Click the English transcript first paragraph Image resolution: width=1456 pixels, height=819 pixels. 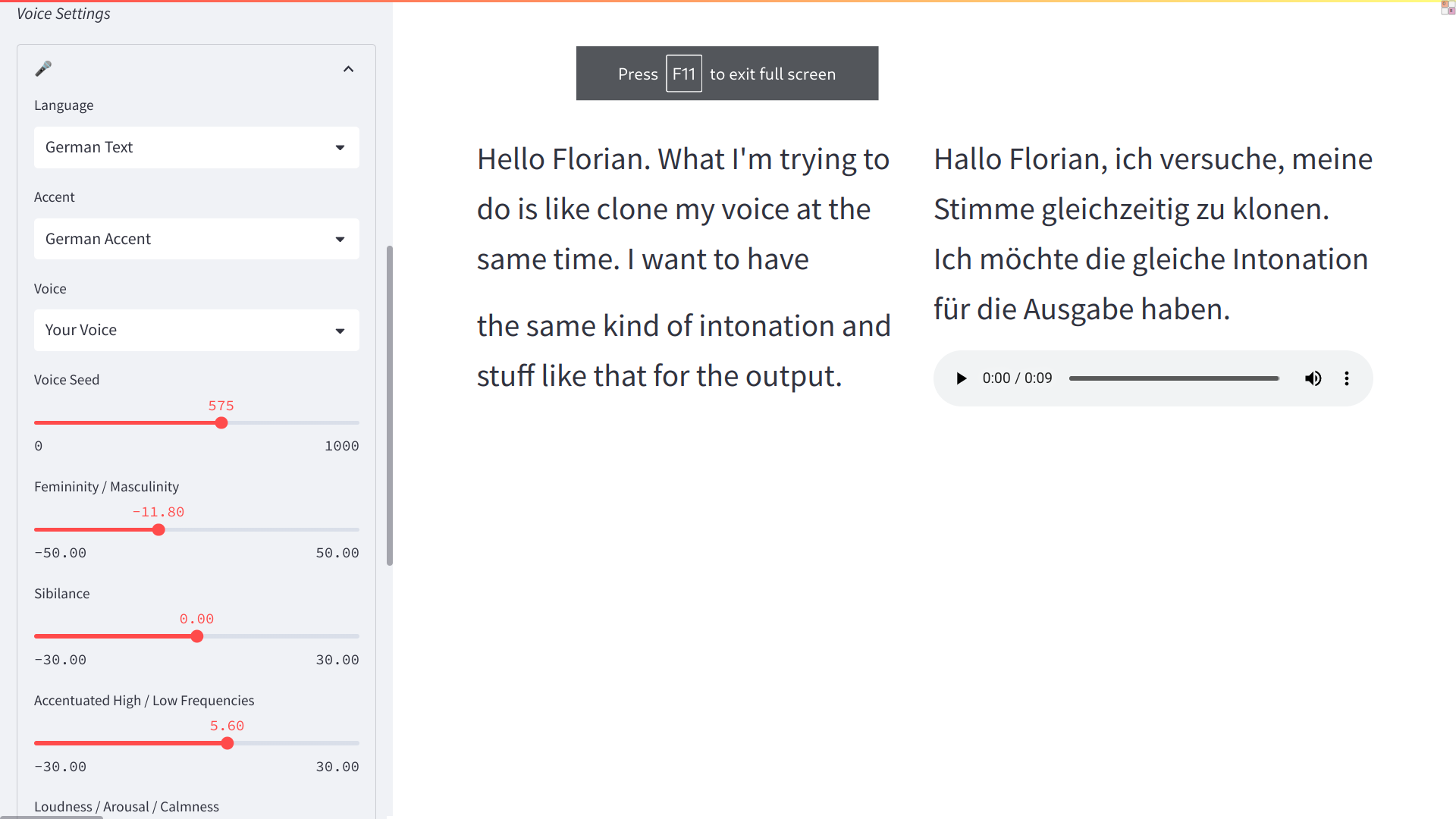(682, 209)
